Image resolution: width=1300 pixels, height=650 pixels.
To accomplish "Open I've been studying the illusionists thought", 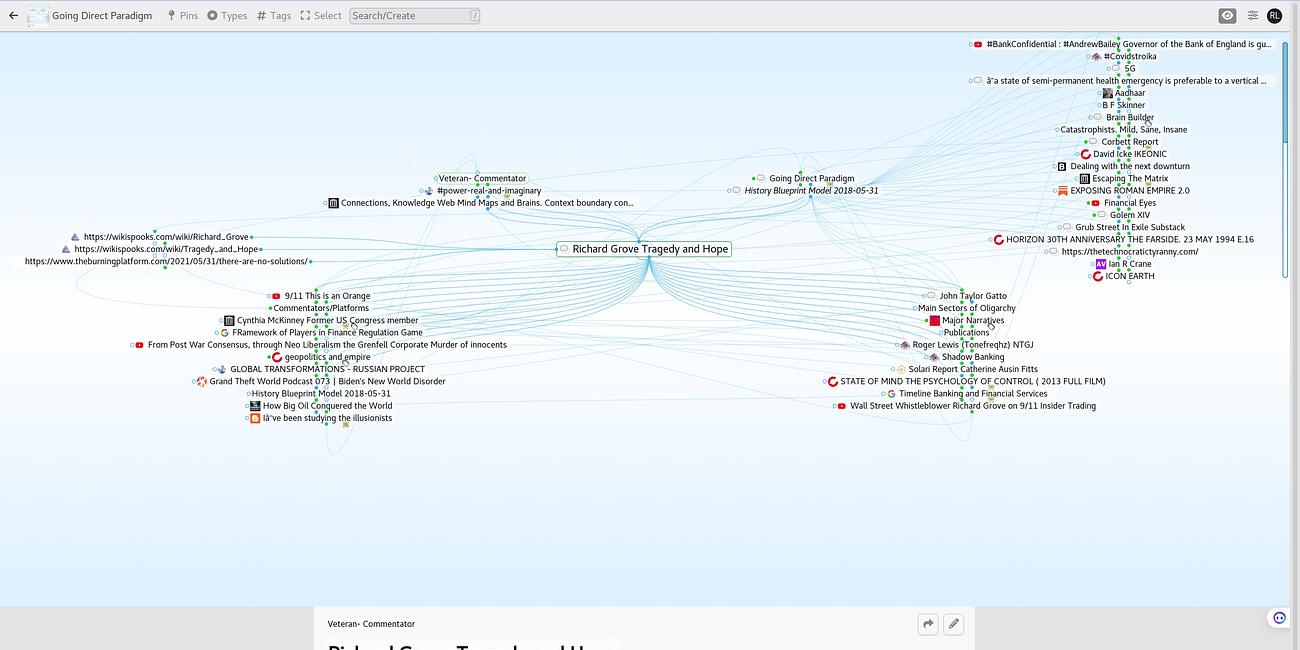I will click(x=327, y=418).
